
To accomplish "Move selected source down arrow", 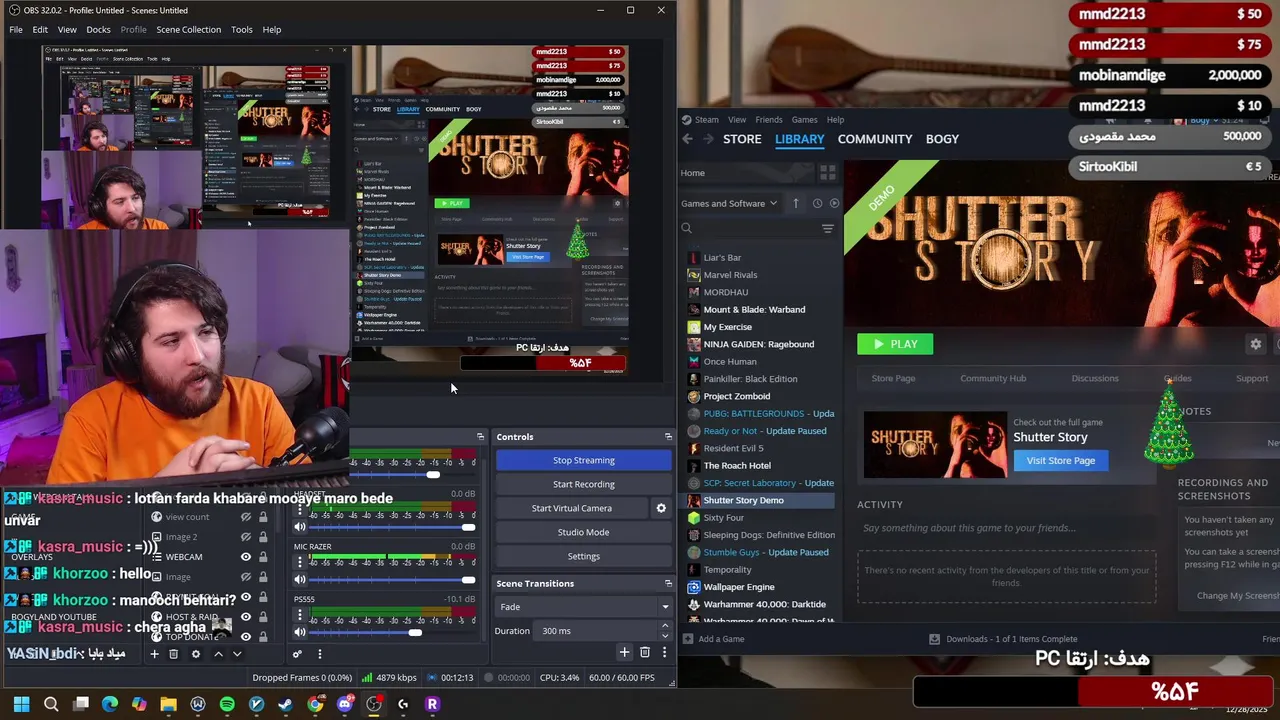I will point(237,654).
